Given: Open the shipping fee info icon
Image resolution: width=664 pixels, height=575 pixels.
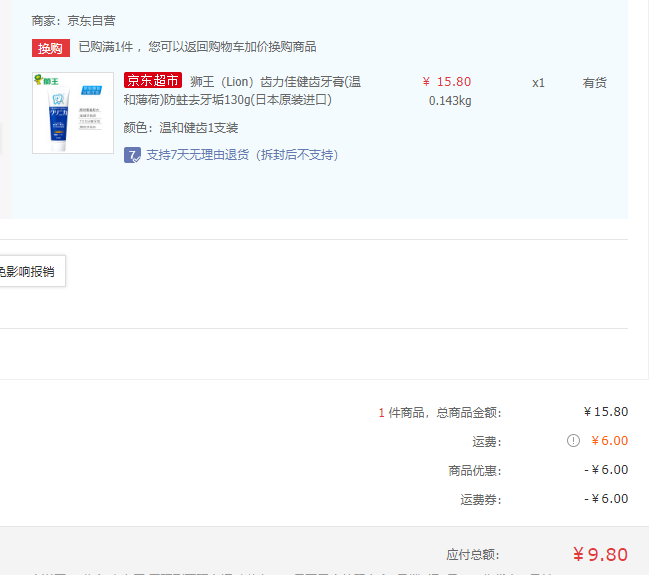Looking at the screenshot, I should (x=573, y=441).
